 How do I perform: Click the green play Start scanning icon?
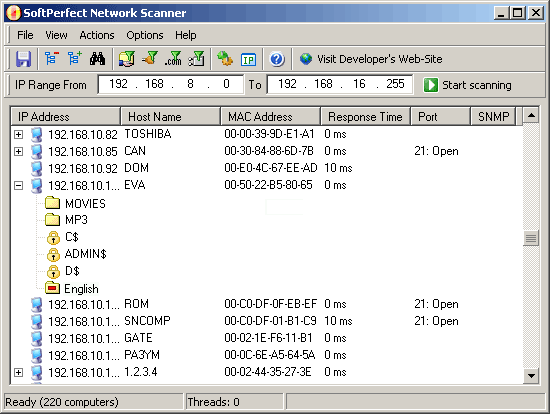point(430,85)
